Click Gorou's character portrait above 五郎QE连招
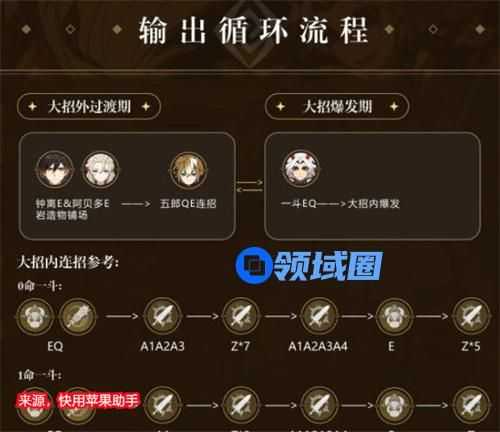Image resolution: width=500 pixels, height=432 pixels. tap(189, 170)
